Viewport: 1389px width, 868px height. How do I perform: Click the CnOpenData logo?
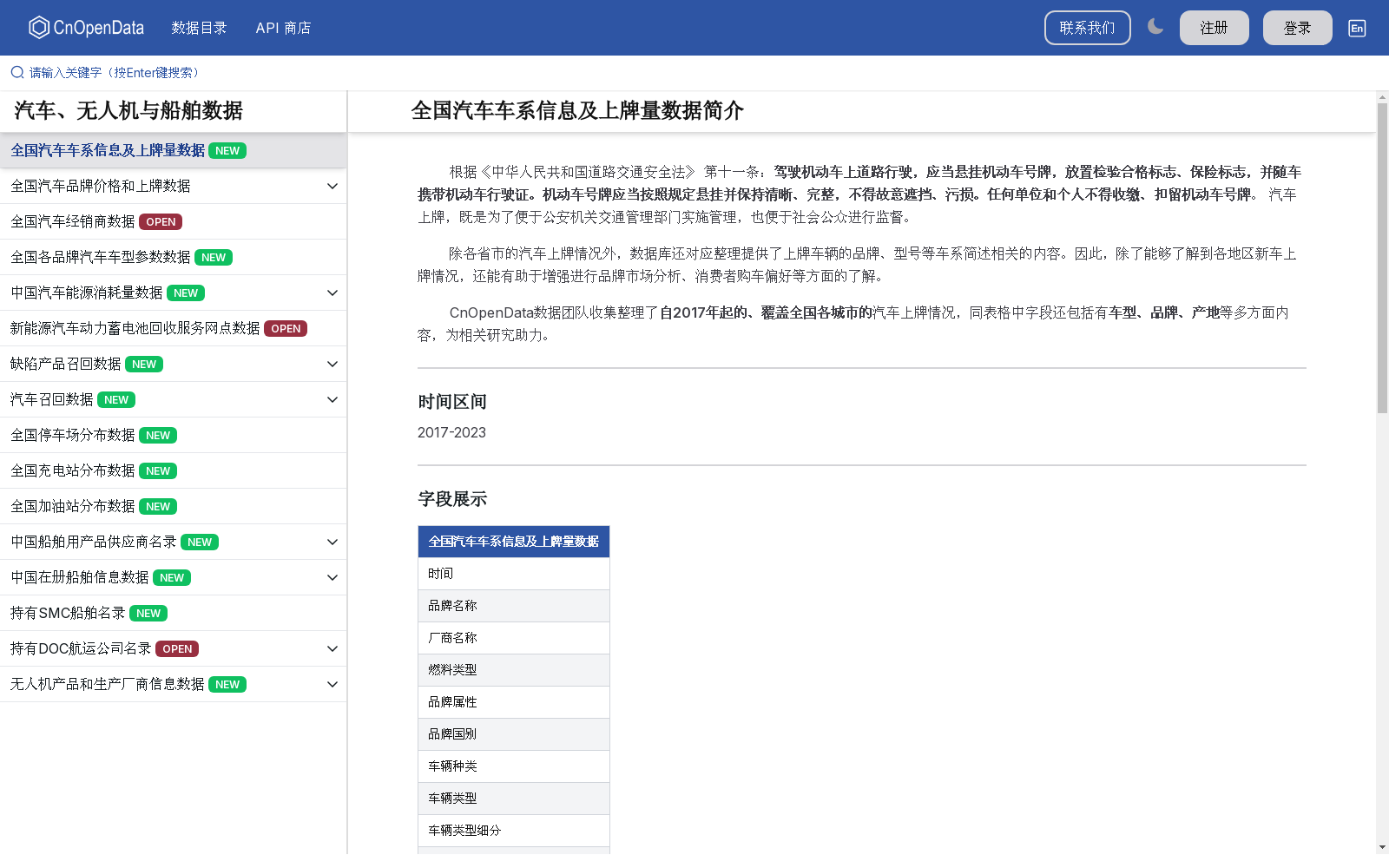[86, 28]
